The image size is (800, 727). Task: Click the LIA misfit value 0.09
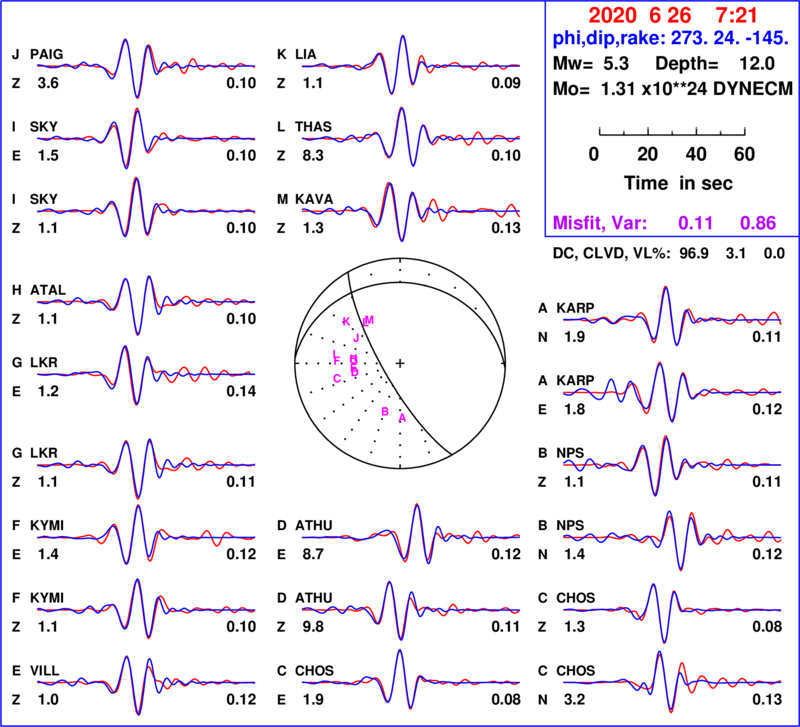506,83
